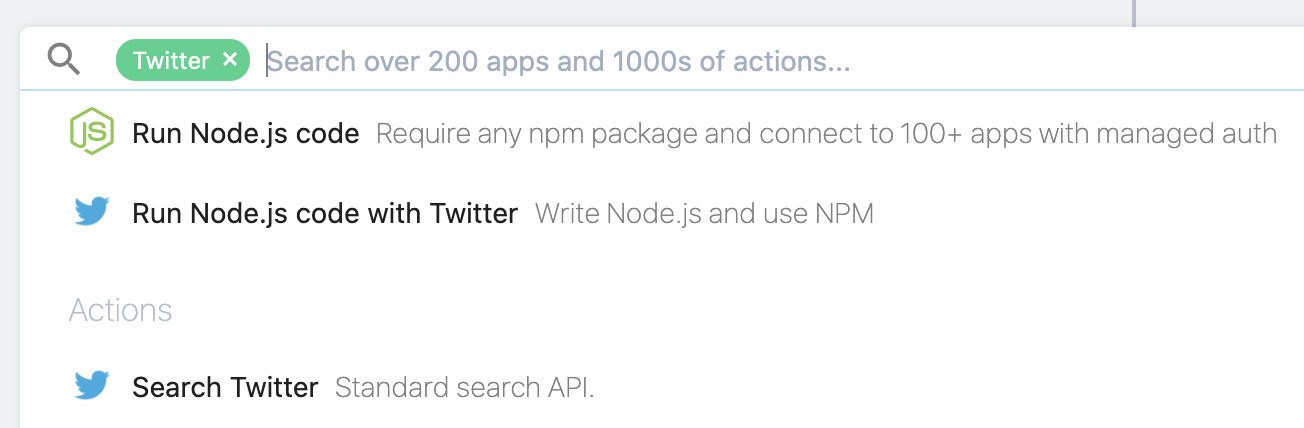
Task: Click the "Write Node.js and use NPM" description
Action: tap(704, 213)
